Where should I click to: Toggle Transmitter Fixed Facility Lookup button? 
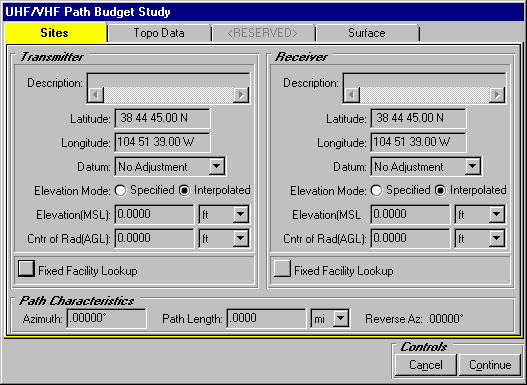pyautogui.click(x=26, y=269)
